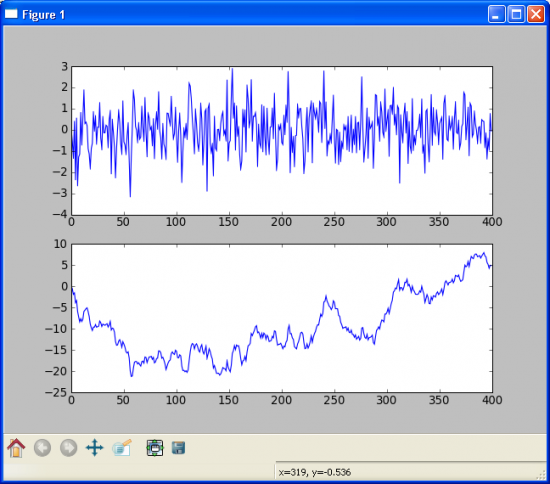The width and height of the screenshot is (550, 484).
Task: Go back to previous view
Action: click(42, 448)
